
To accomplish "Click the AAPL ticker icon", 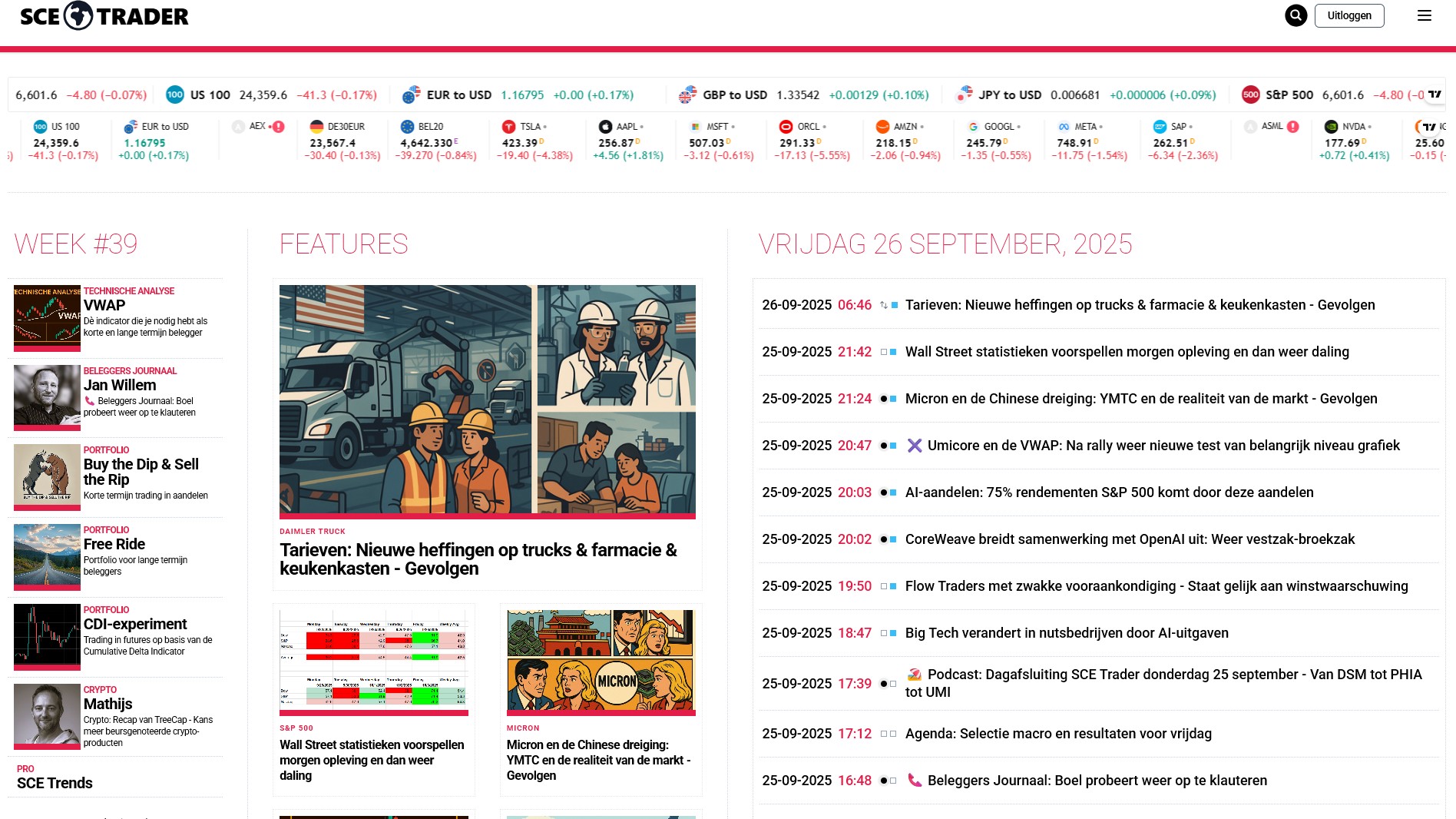I will click(605, 127).
